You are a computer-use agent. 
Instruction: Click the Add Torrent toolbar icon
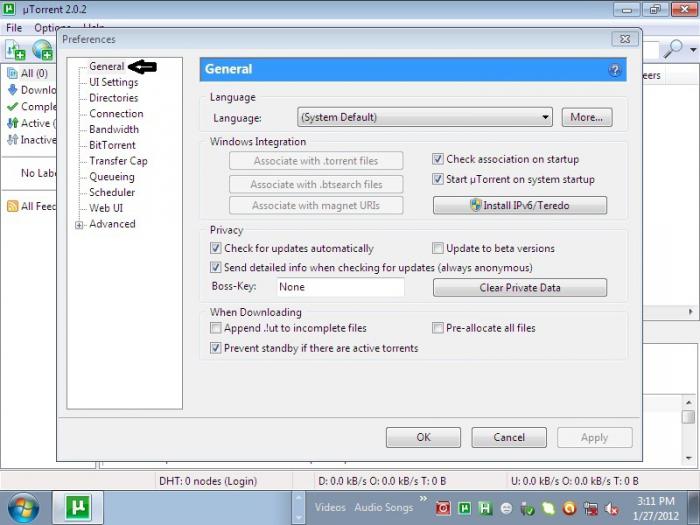[x=15, y=50]
